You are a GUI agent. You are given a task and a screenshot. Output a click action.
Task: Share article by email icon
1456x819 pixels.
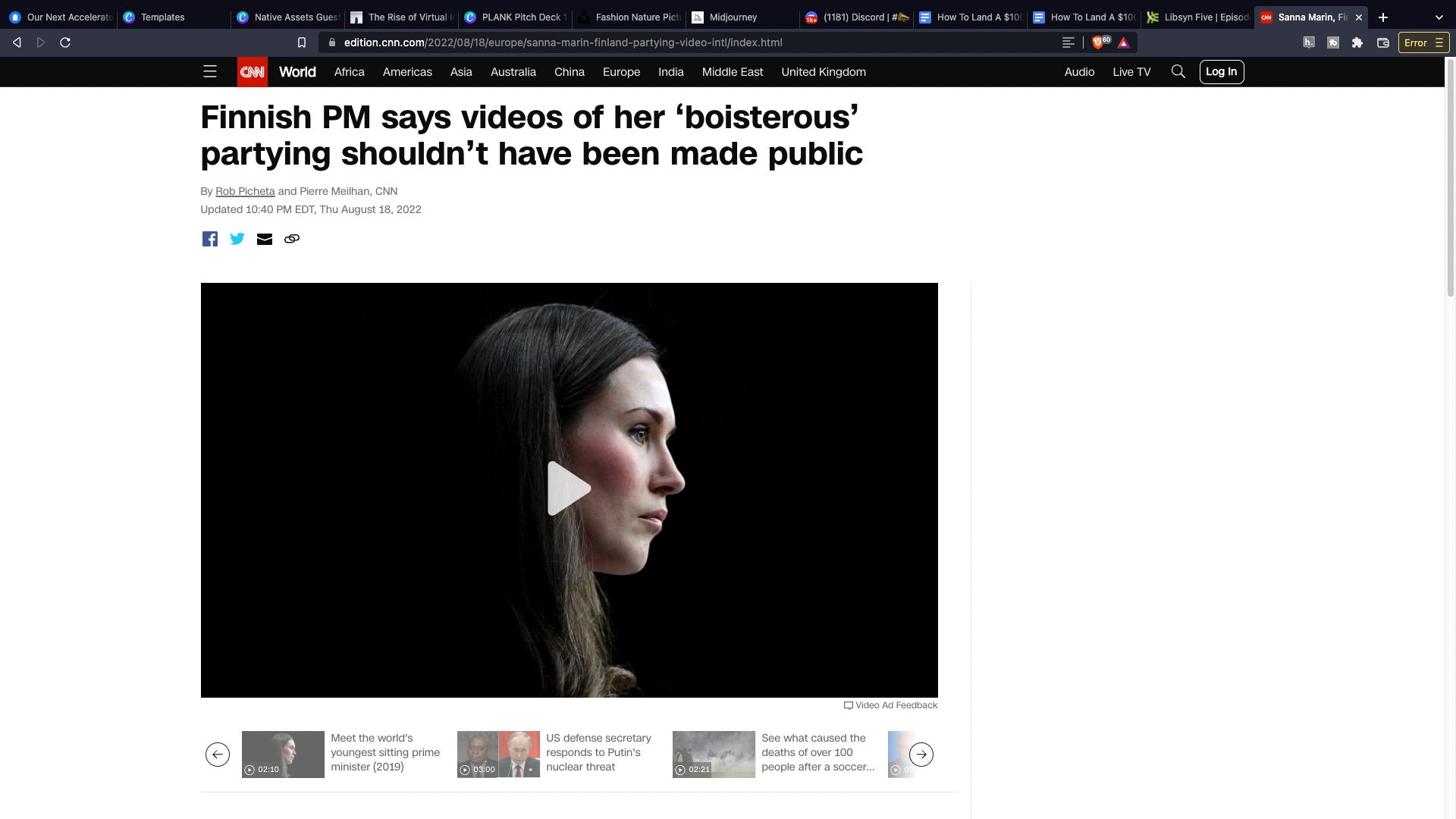(265, 239)
